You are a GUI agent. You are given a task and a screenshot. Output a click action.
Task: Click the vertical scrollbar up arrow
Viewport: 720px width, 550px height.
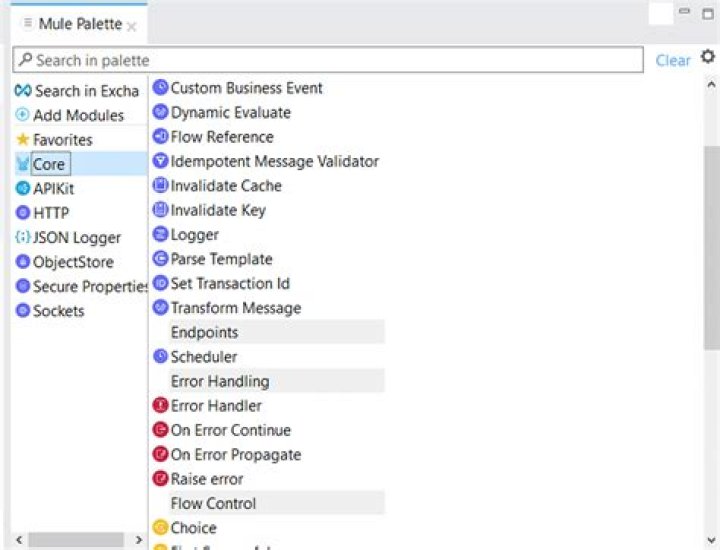click(711, 84)
